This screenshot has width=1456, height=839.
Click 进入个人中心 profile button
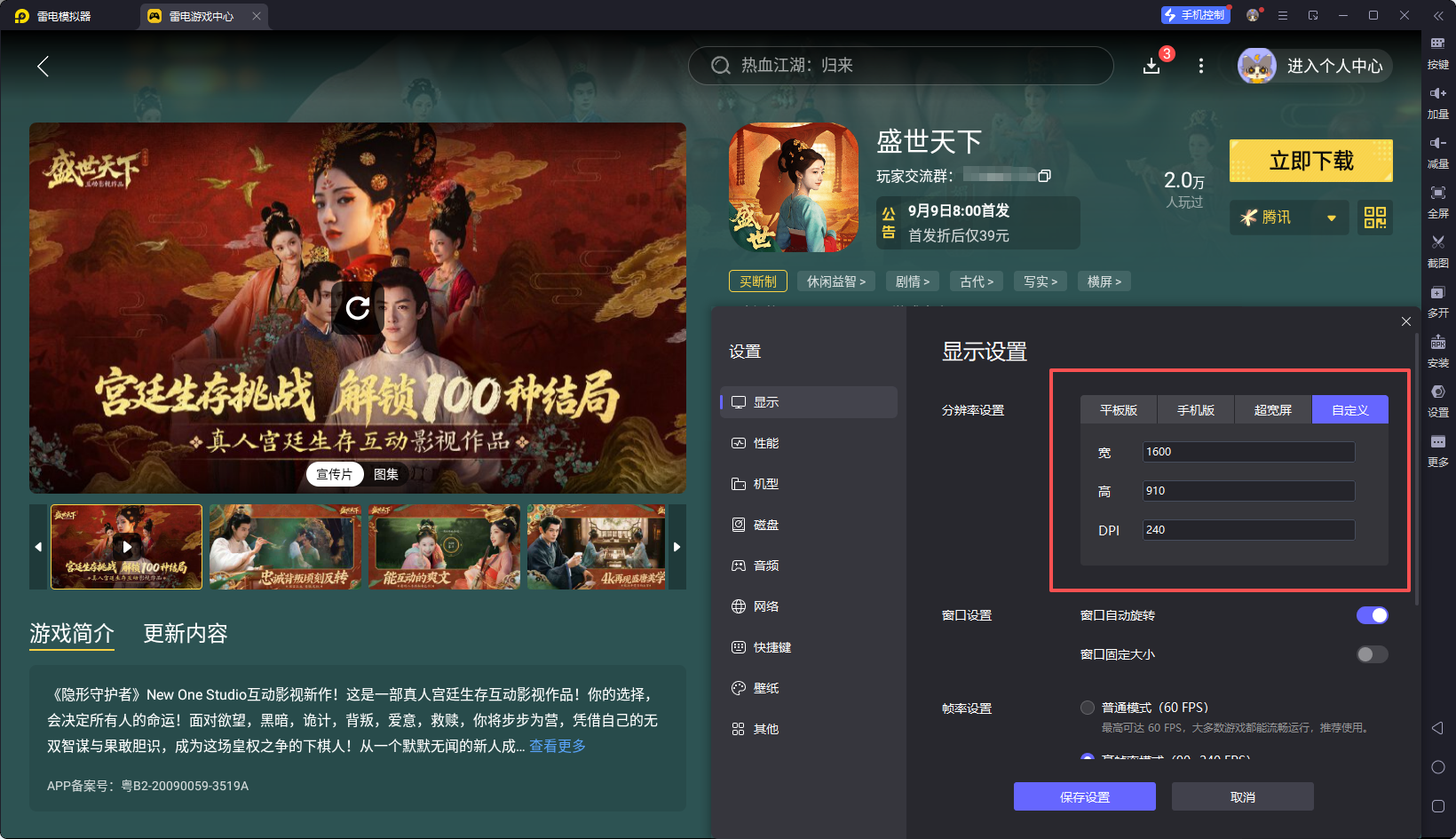pyautogui.click(x=1316, y=66)
